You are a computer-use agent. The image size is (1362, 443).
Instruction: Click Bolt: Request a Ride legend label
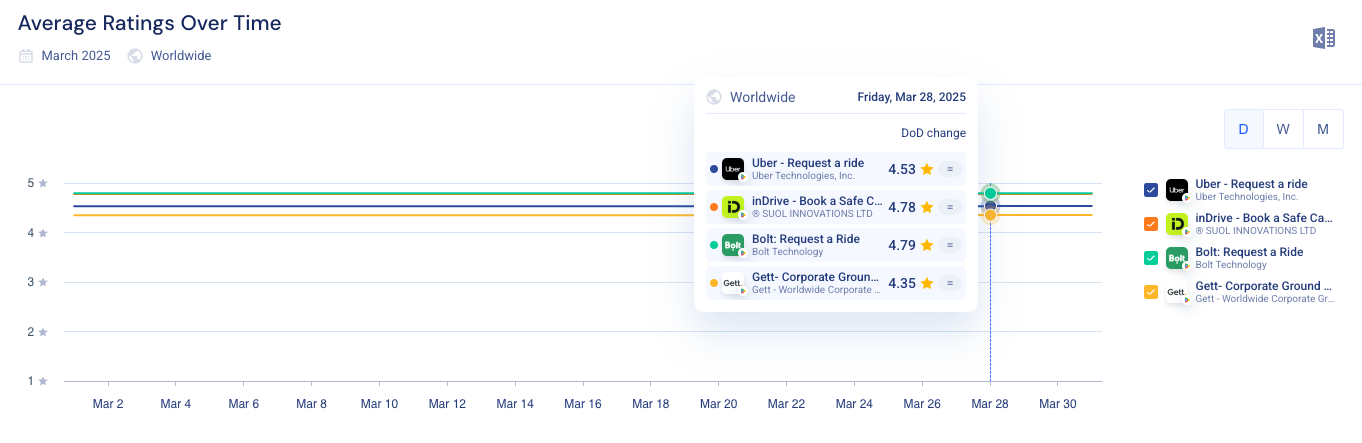coord(1249,252)
